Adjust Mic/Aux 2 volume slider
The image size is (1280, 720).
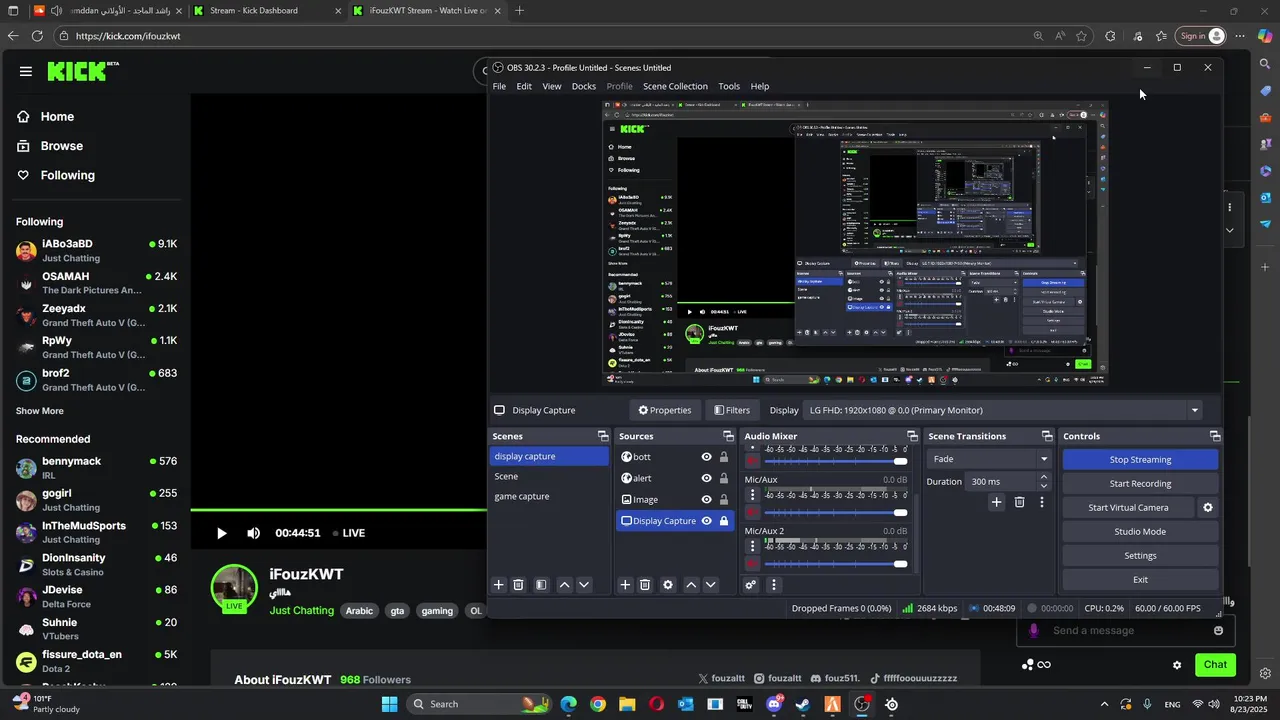point(836,564)
